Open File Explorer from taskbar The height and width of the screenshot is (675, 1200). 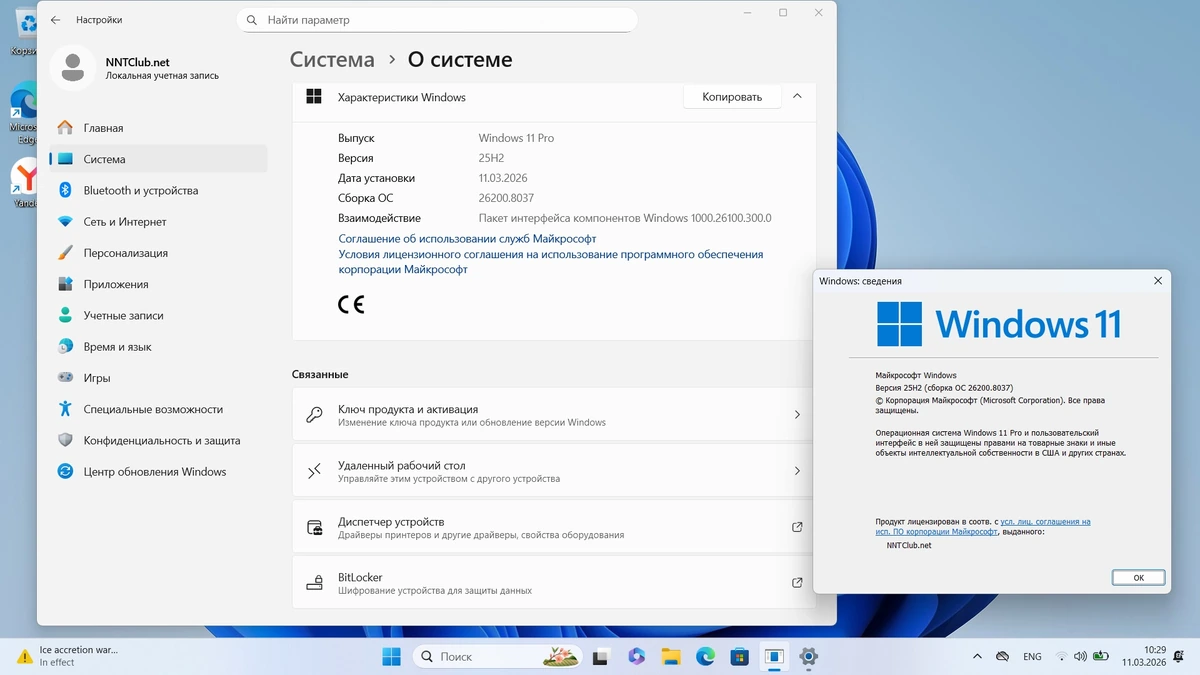[x=671, y=657]
